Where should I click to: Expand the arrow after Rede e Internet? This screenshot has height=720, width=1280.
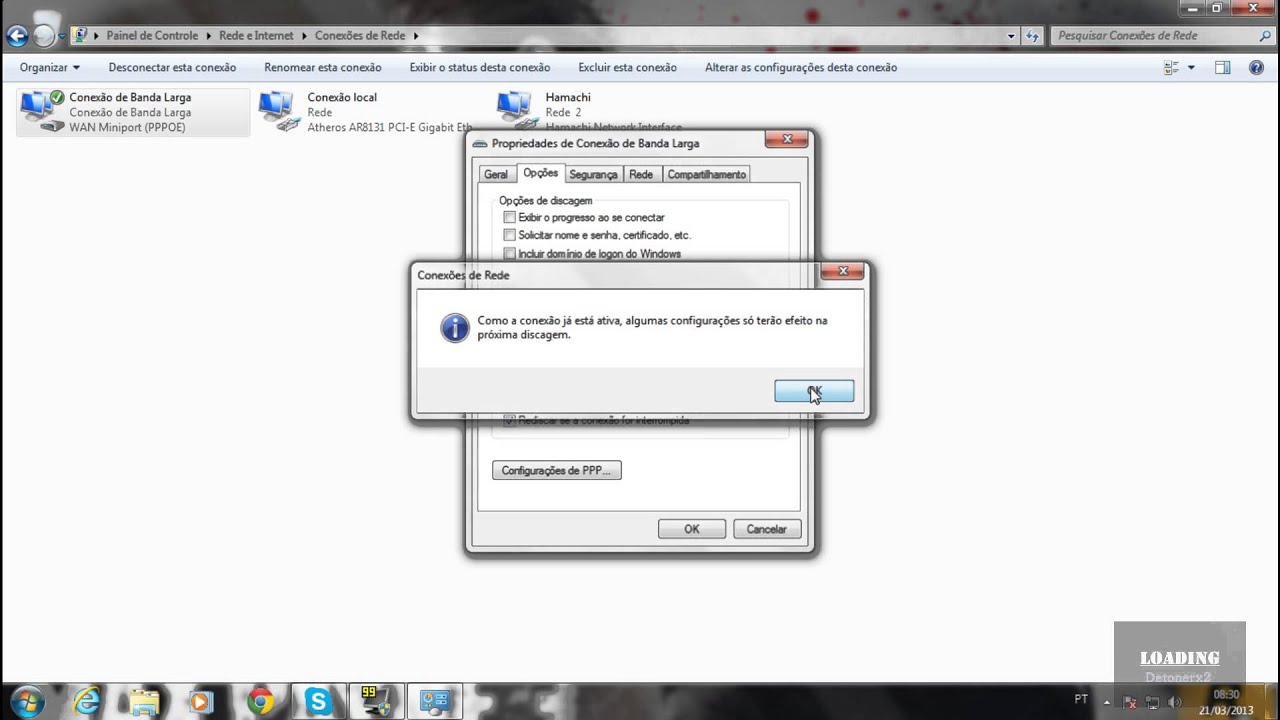point(305,36)
